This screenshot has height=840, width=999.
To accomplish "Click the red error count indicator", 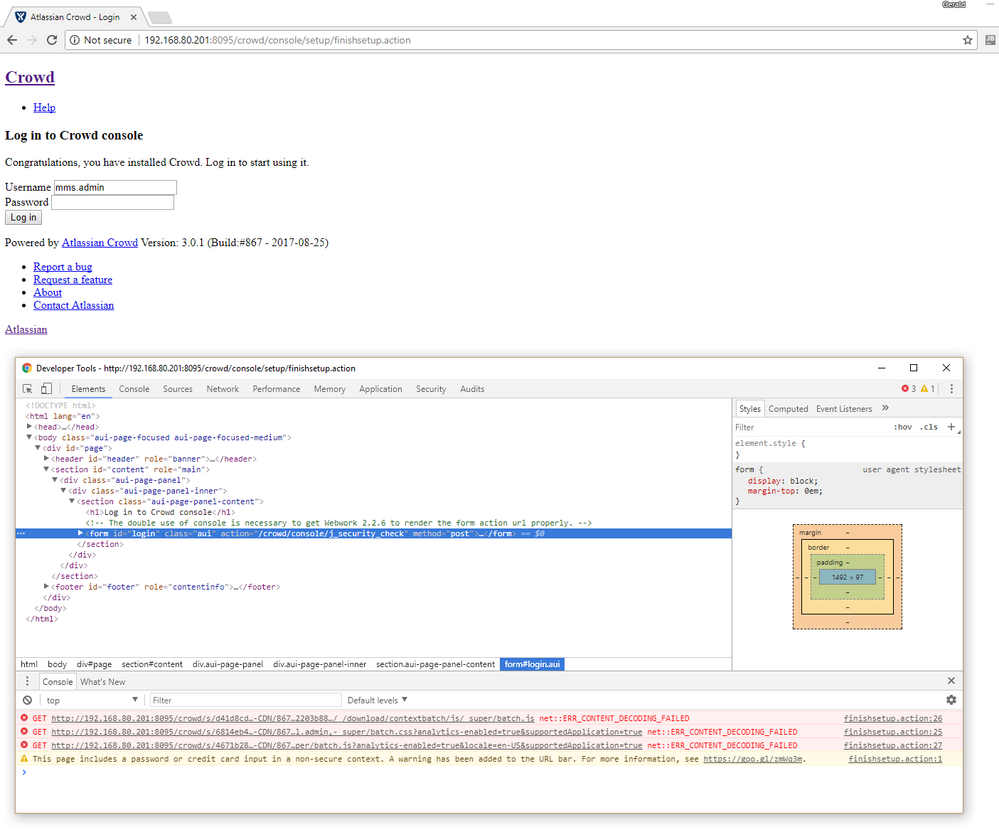I will coord(909,389).
